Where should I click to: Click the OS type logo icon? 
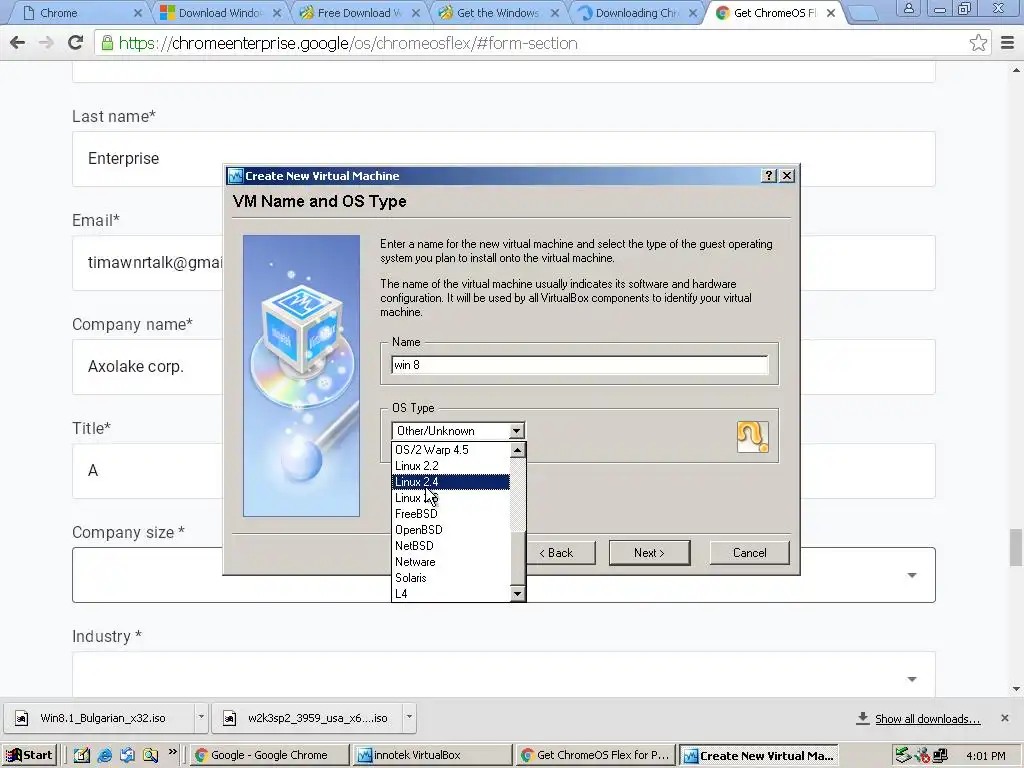tap(752, 436)
